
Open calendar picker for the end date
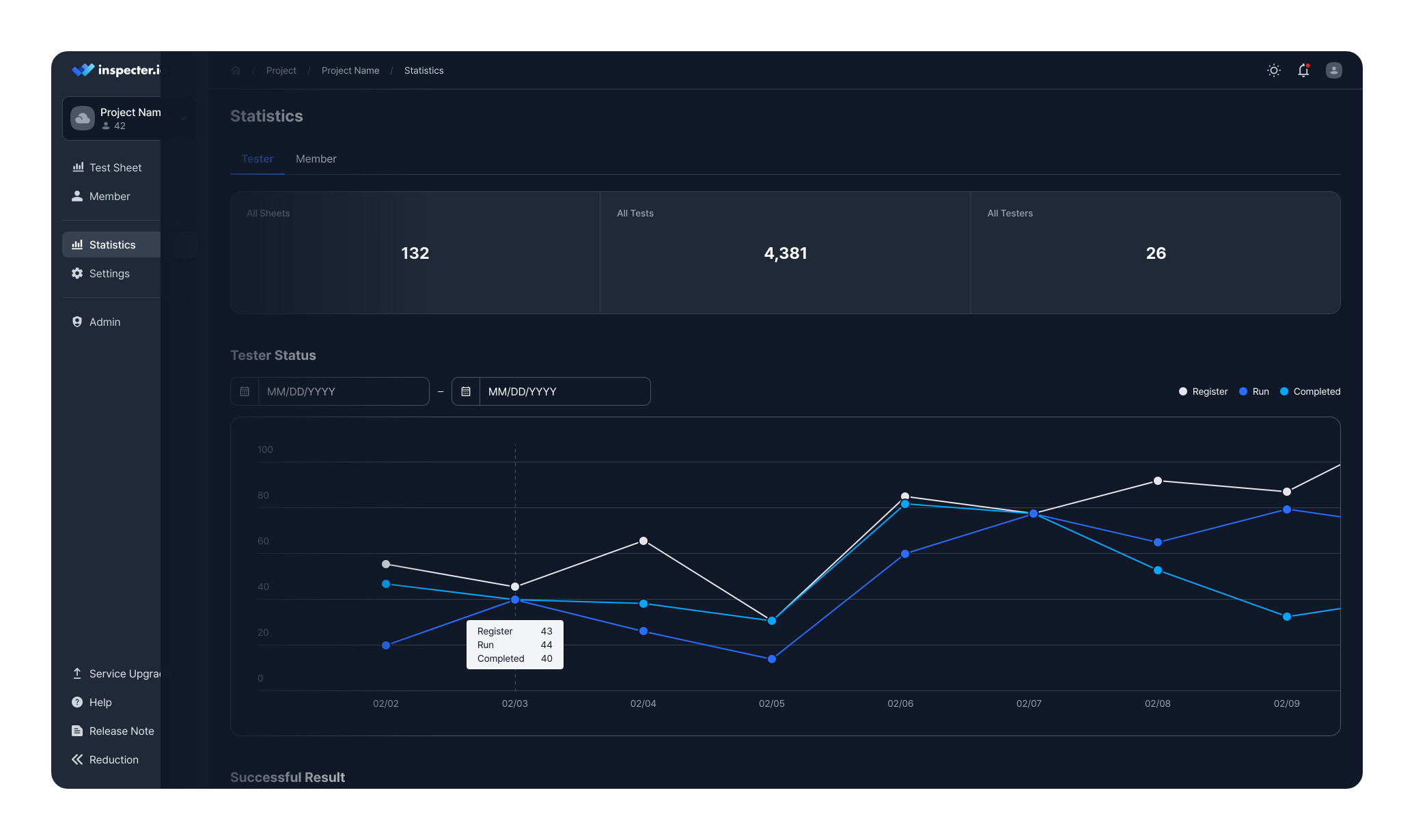pos(466,391)
